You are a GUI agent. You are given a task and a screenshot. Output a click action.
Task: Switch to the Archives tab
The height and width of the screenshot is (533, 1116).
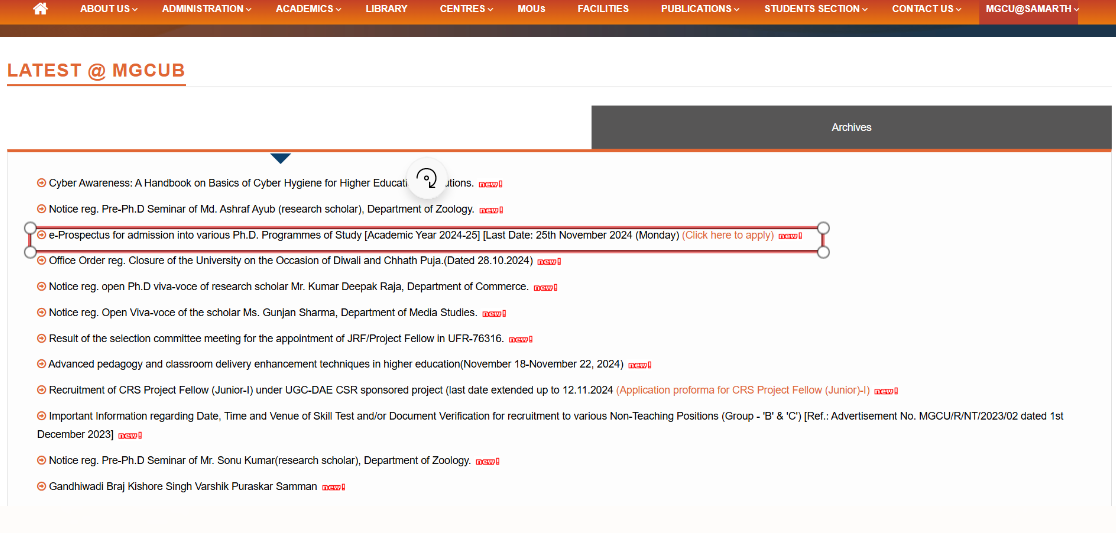[851, 127]
